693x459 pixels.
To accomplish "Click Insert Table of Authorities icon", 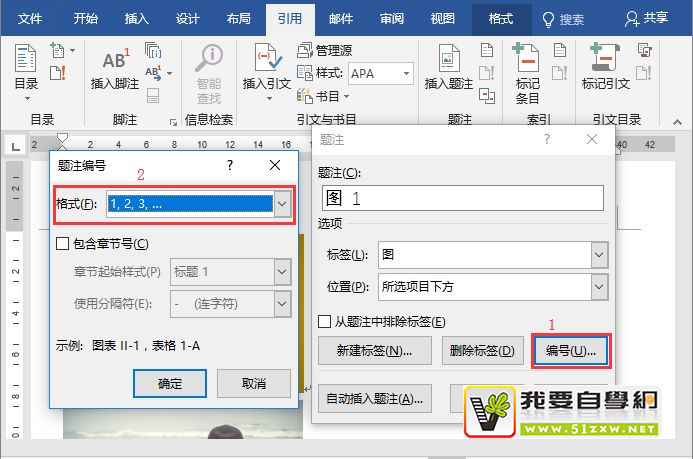I will pyautogui.click(x=644, y=50).
